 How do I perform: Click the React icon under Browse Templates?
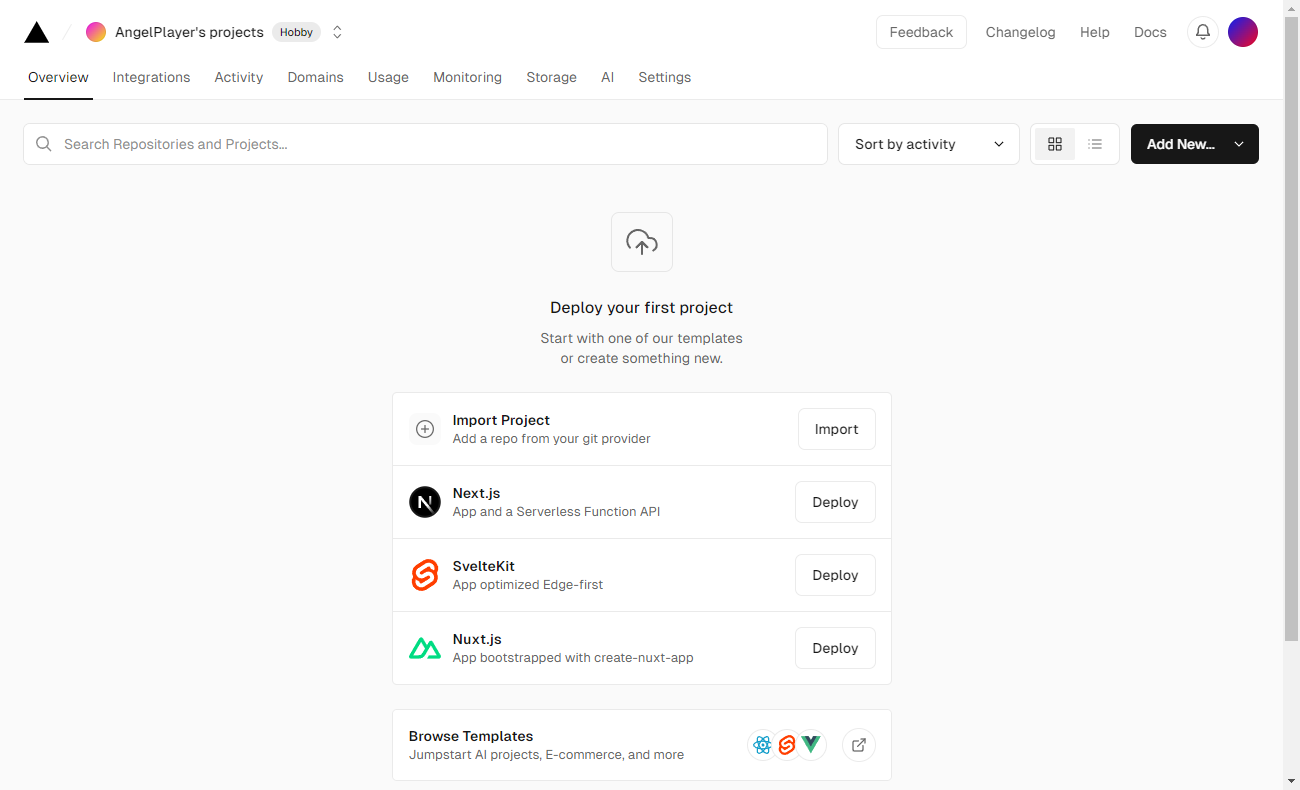point(762,745)
